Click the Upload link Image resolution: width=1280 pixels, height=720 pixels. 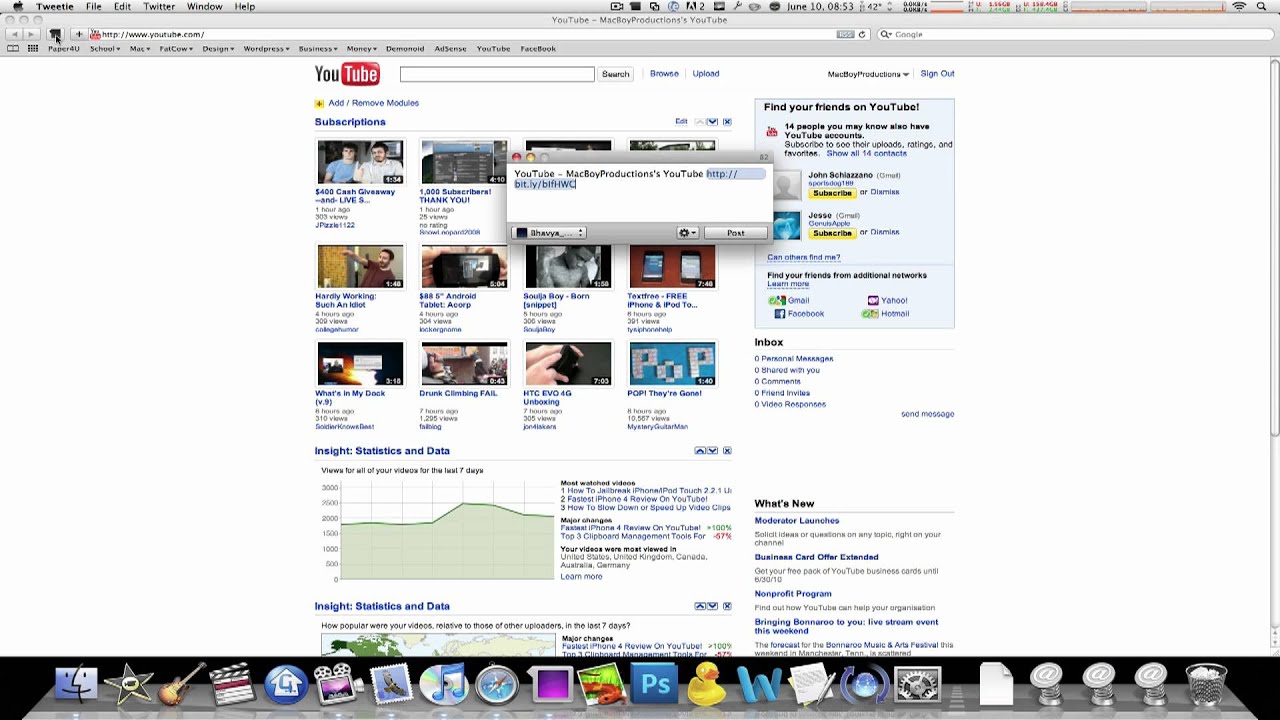coord(706,74)
